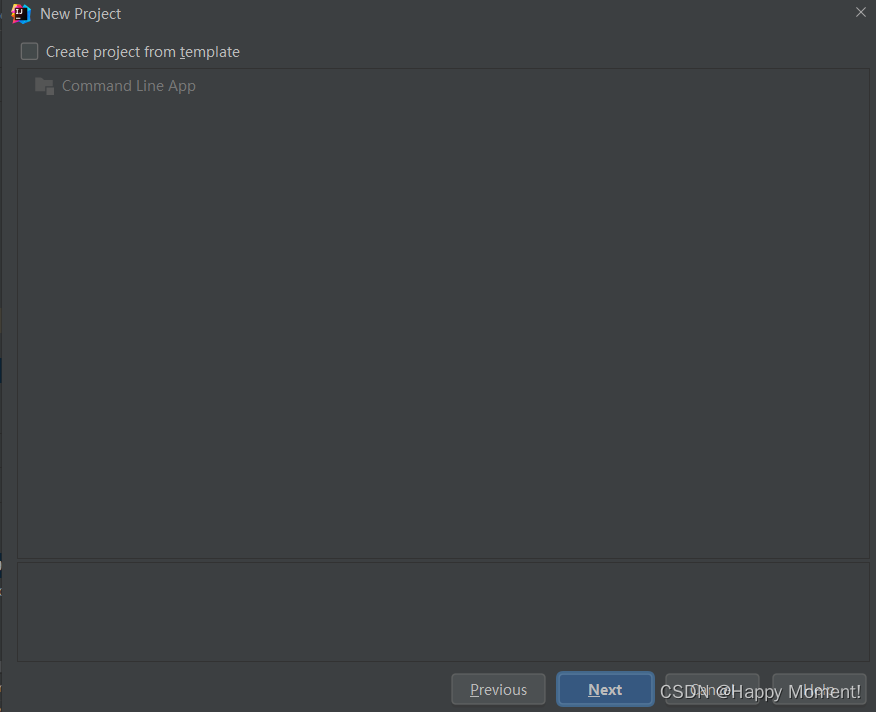Enable the Create project from template checkbox
This screenshot has width=876, height=712.
pos(30,51)
